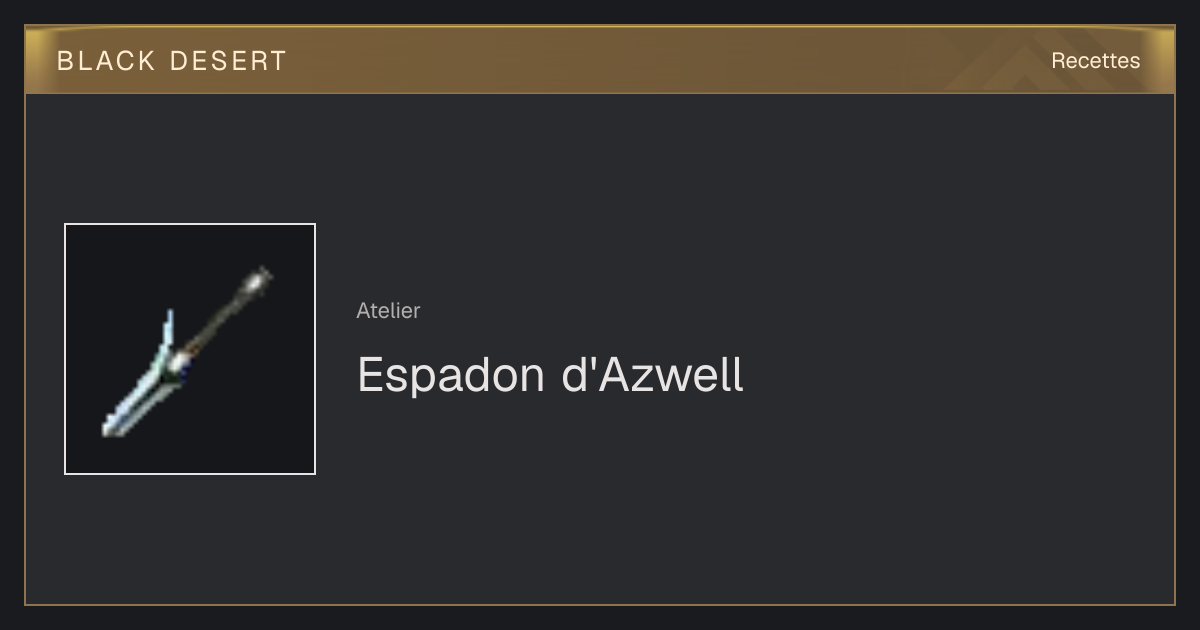This screenshot has width=1200, height=630.
Task: Click the BLACK DESERT header title
Action: click(x=172, y=61)
